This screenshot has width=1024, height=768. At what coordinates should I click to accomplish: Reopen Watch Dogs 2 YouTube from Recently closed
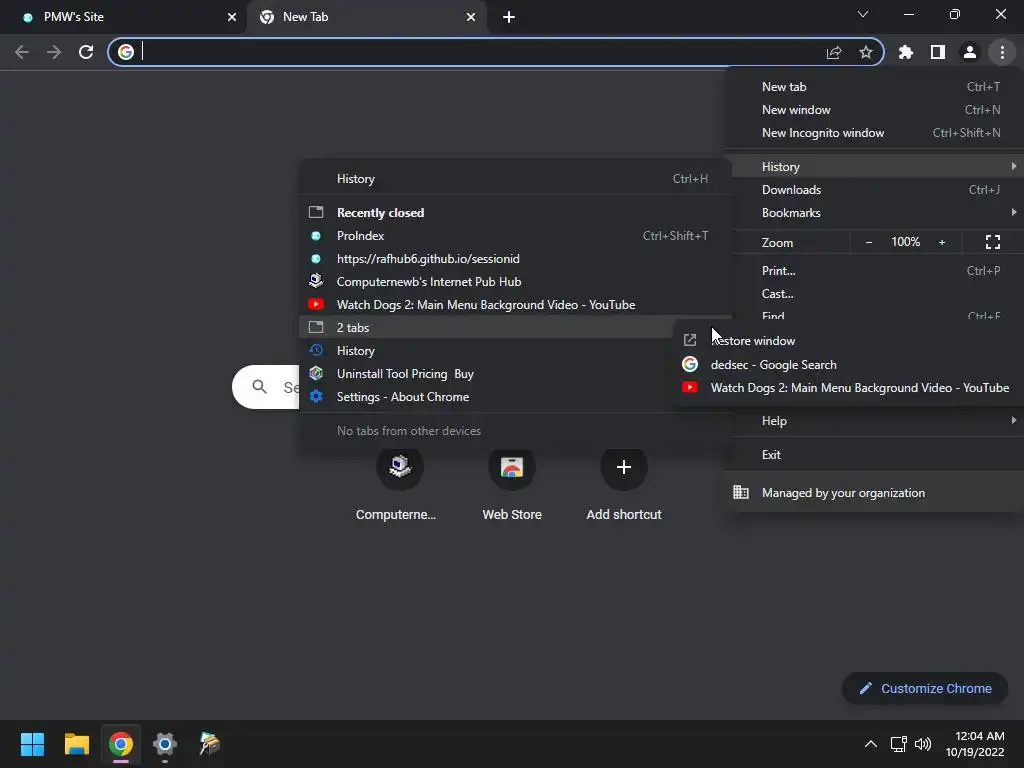515,305
